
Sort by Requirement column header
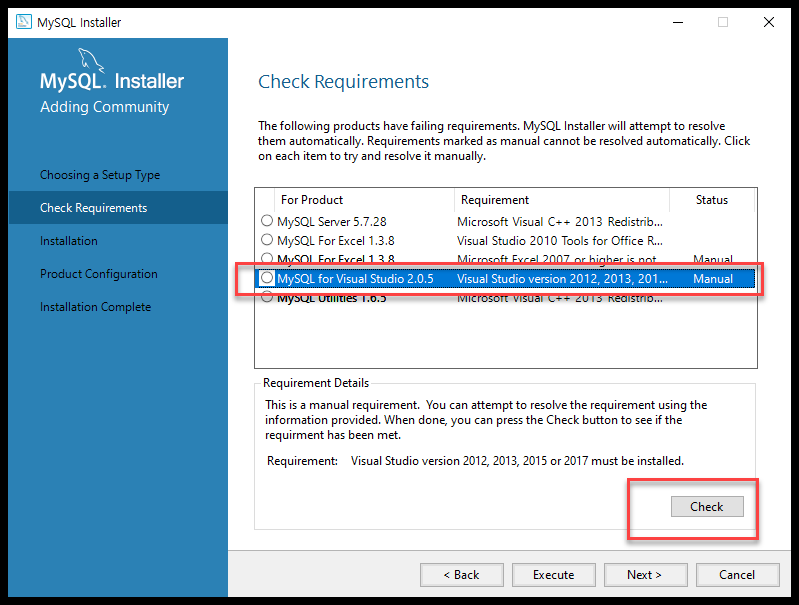click(x=561, y=200)
